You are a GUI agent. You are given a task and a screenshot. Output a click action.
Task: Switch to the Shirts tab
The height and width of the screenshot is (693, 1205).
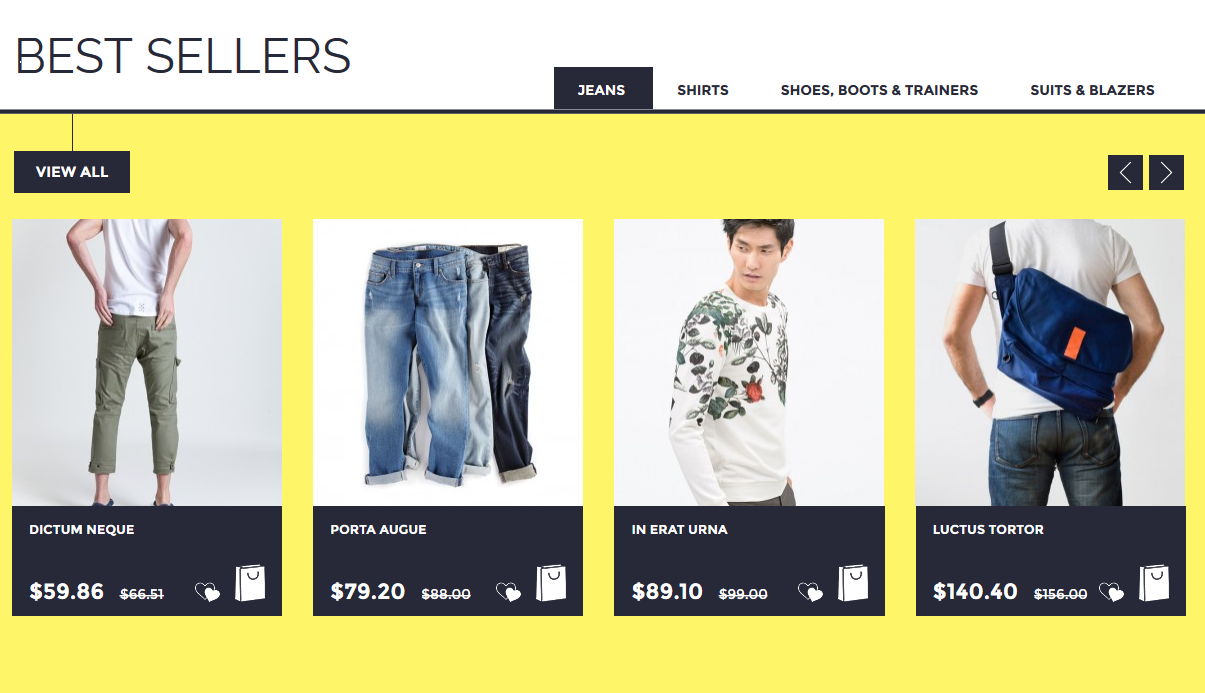click(703, 89)
